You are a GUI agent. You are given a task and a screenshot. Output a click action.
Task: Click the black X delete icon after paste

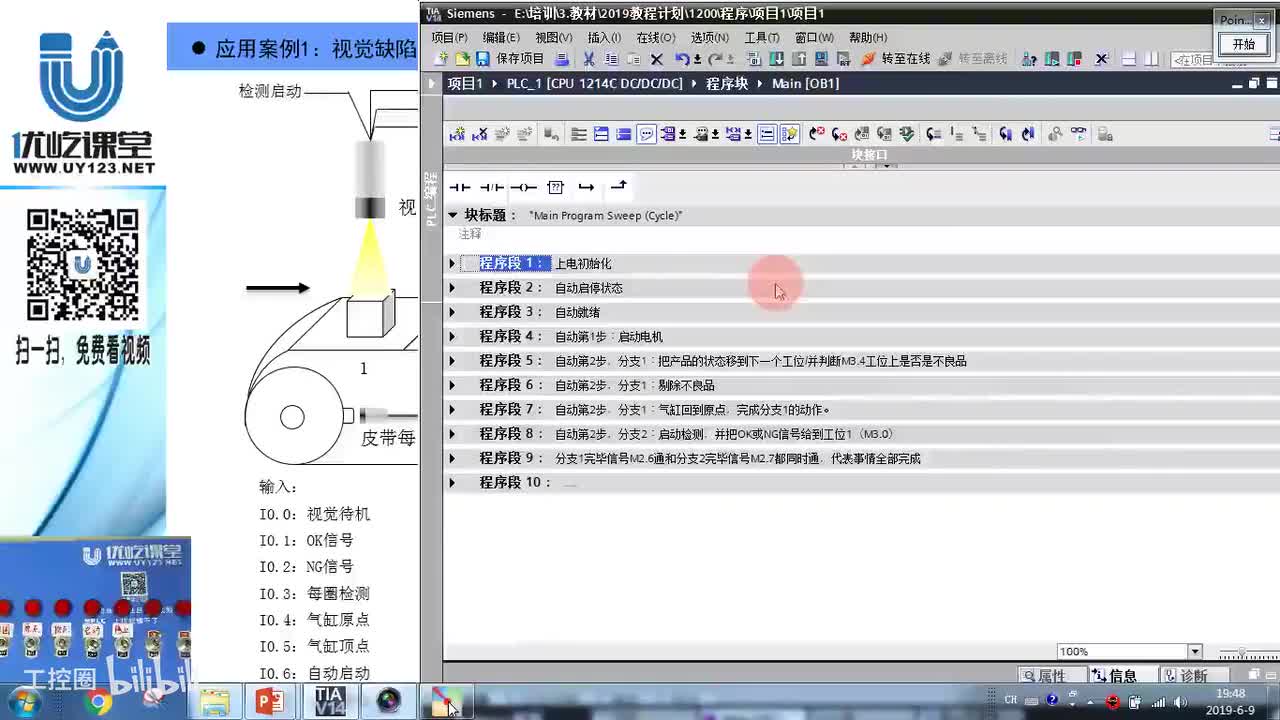656,59
